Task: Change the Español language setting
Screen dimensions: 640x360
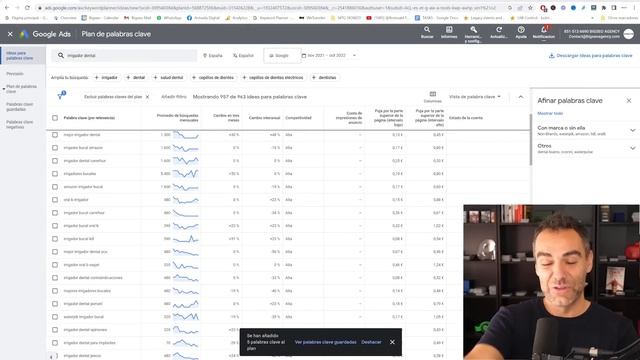Action: coord(243,56)
